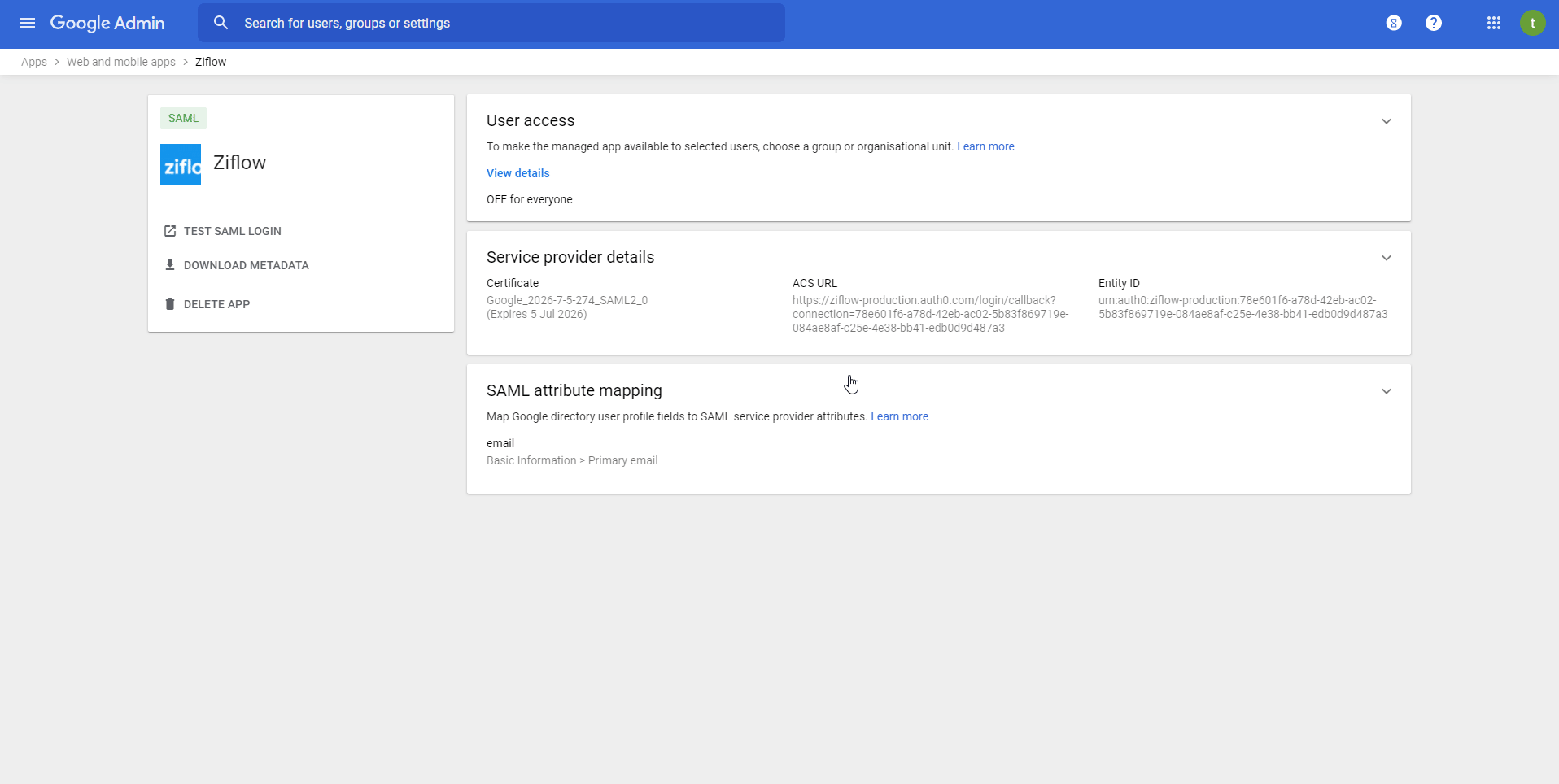Image resolution: width=1559 pixels, height=784 pixels.
Task: Navigate to Web and mobile apps breadcrumb
Action: coord(121,62)
